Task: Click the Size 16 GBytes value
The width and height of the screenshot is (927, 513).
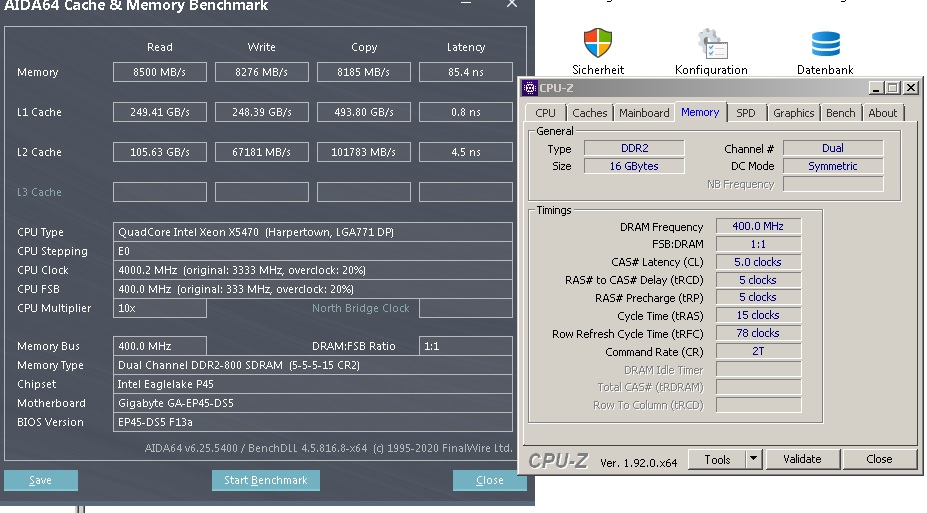Action: [x=634, y=166]
